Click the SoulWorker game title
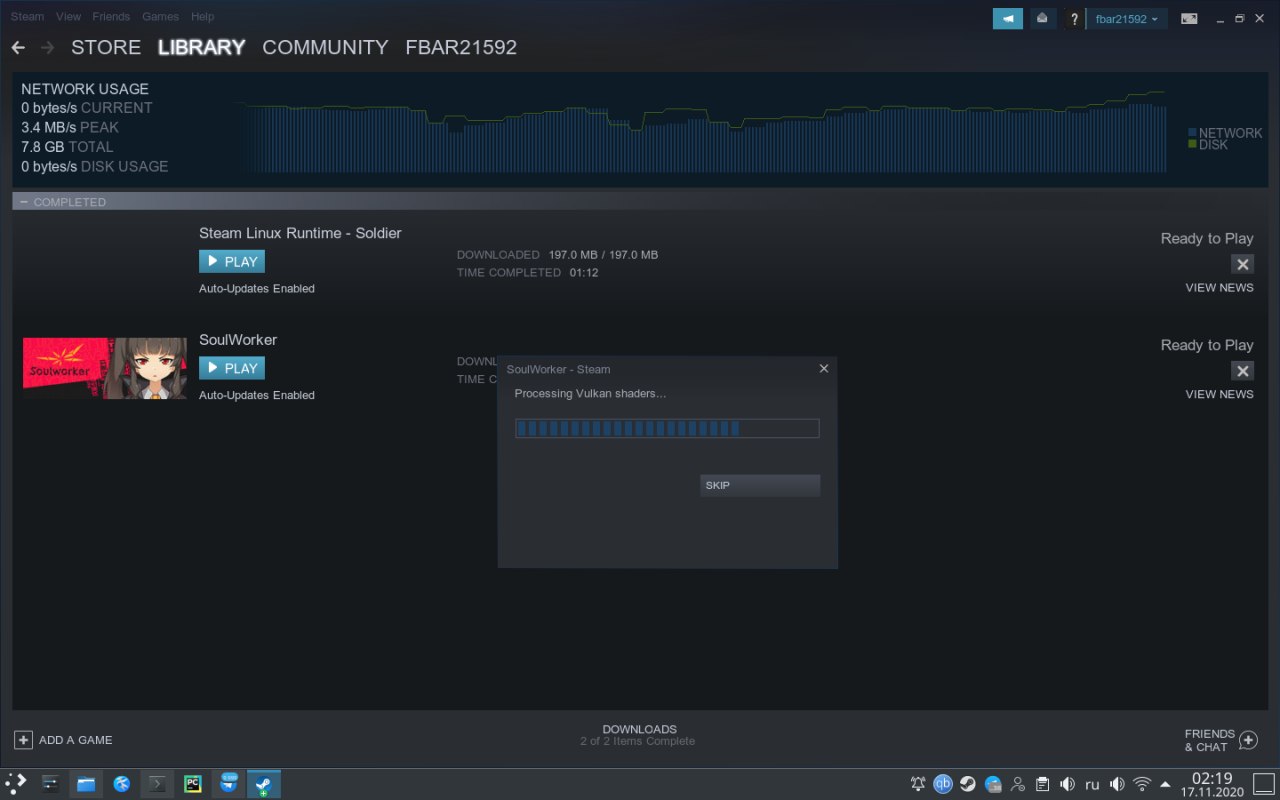Image resolution: width=1280 pixels, height=800 pixels. (x=238, y=340)
